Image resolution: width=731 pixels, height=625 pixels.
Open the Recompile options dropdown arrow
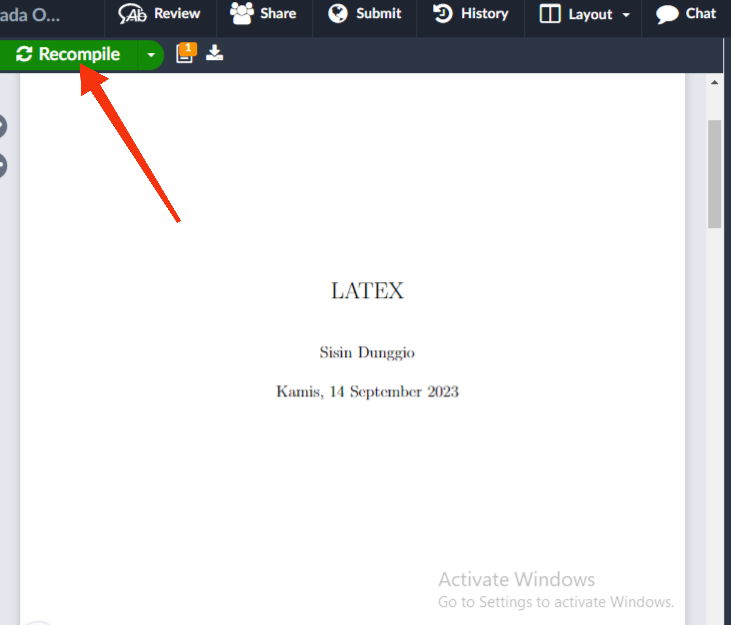point(151,55)
